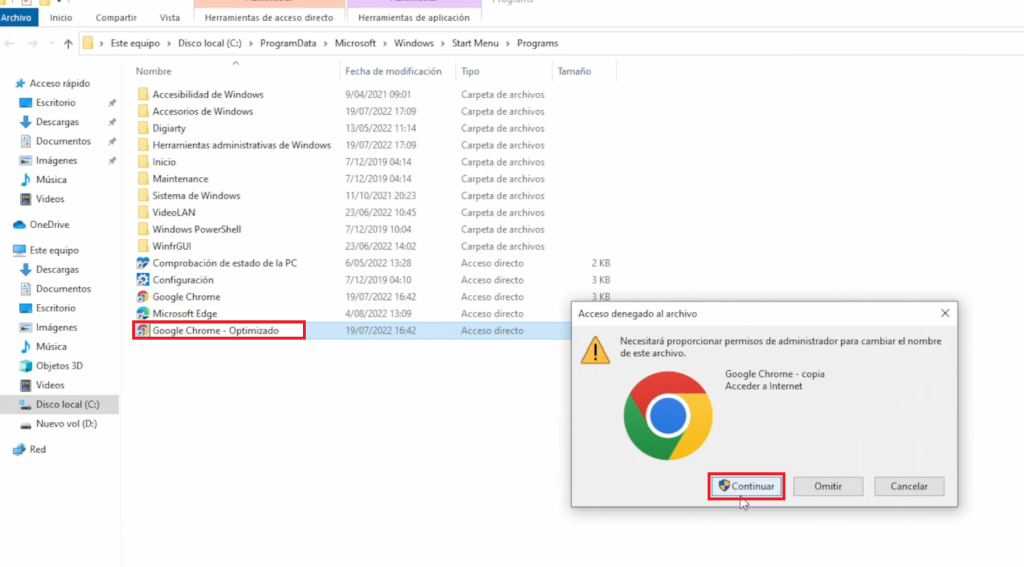The image size is (1024, 567).
Task: Select the Digiarty folder icon
Action: (143, 128)
